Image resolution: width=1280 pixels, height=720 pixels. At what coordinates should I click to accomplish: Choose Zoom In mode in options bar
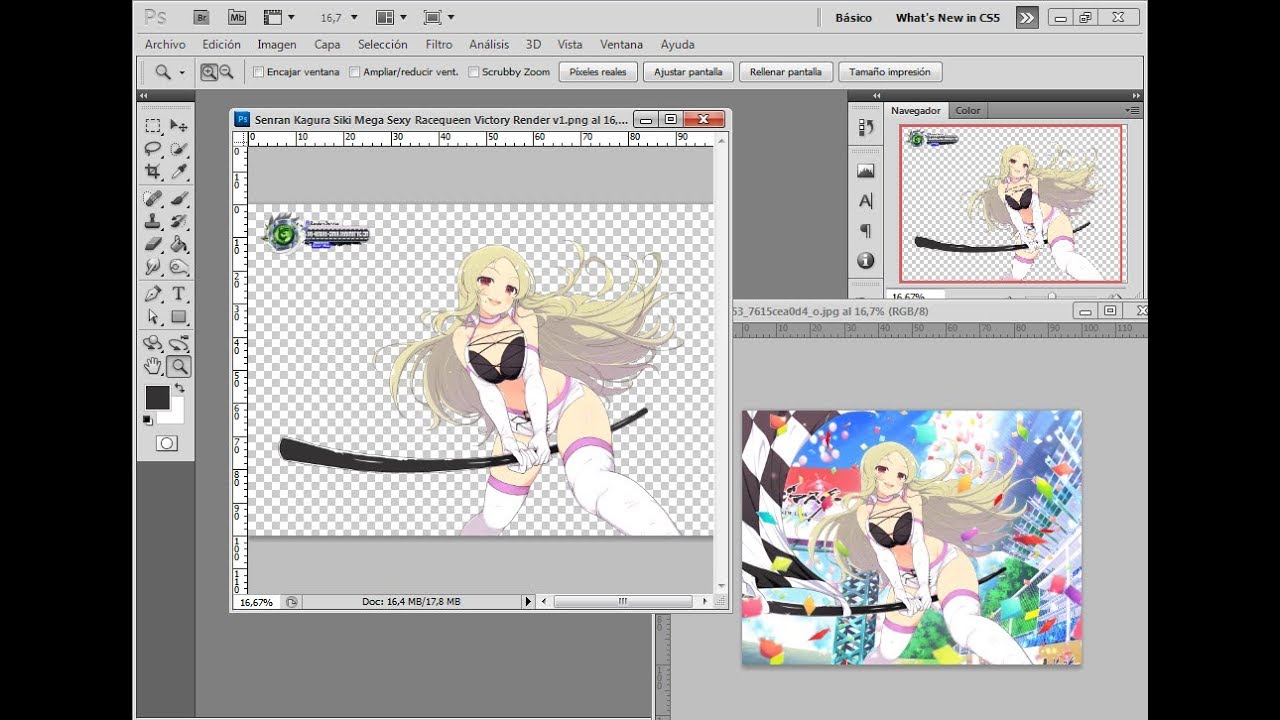(209, 72)
